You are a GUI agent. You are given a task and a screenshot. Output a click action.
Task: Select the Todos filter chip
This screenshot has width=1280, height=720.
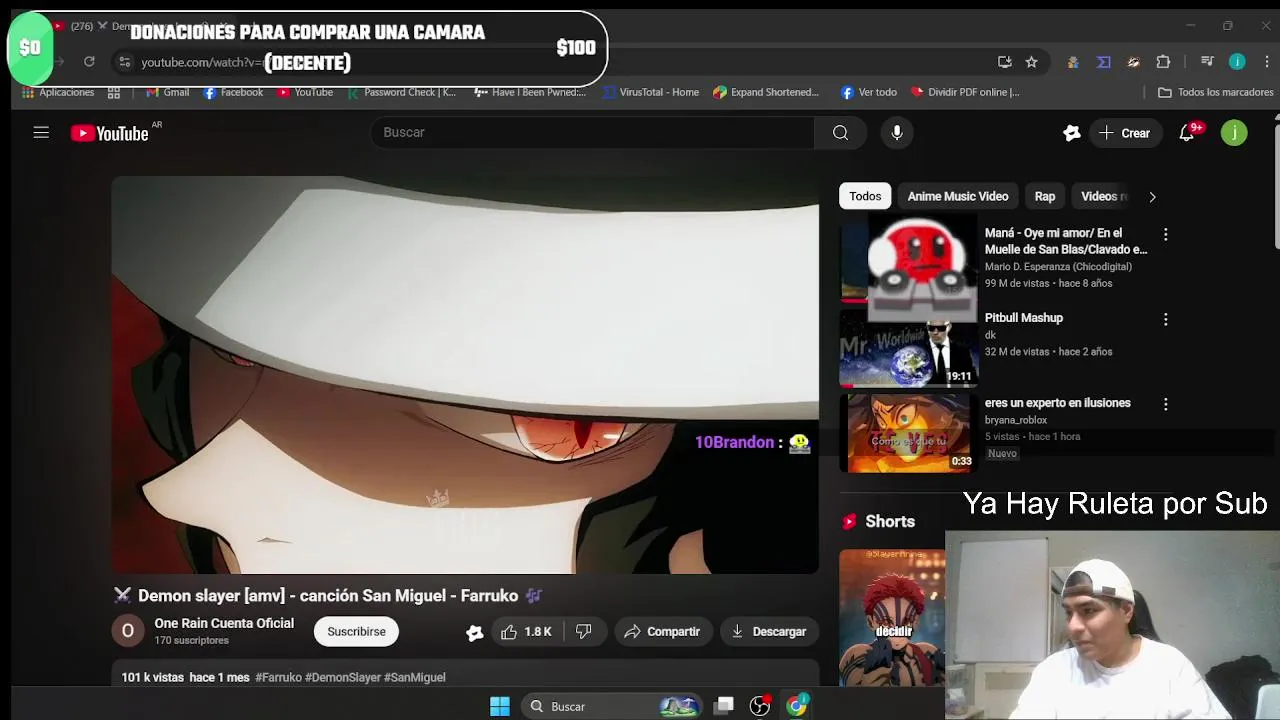(x=865, y=196)
